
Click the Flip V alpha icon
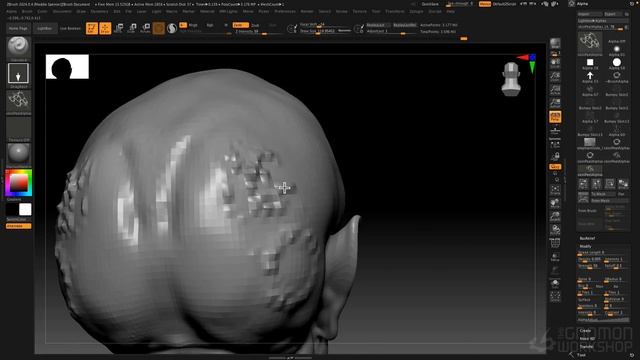point(596,184)
